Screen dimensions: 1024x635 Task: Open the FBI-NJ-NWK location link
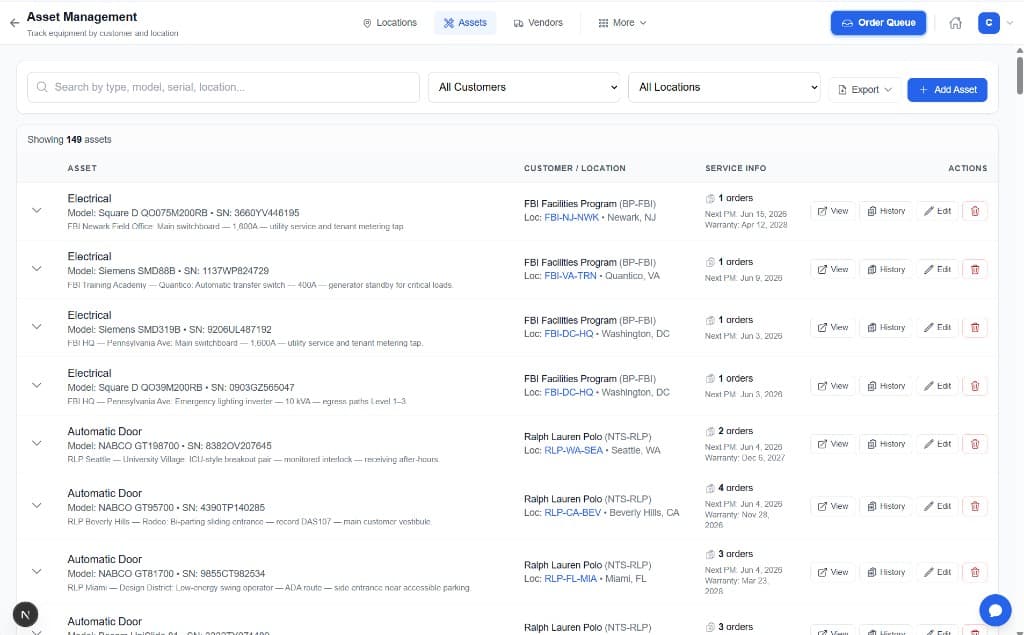(571, 218)
